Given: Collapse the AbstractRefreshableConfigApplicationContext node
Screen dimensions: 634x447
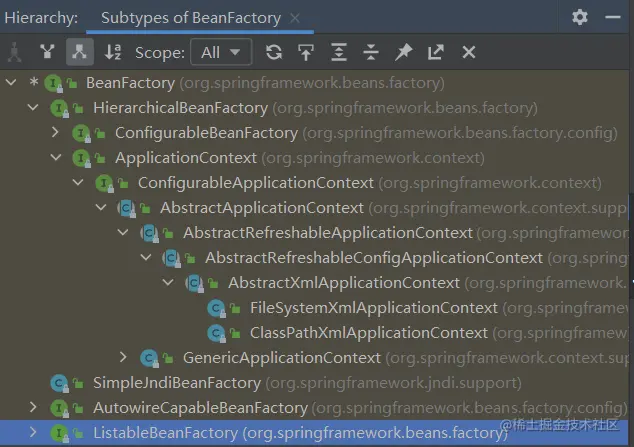Looking at the screenshot, I should pyautogui.click(x=146, y=257).
